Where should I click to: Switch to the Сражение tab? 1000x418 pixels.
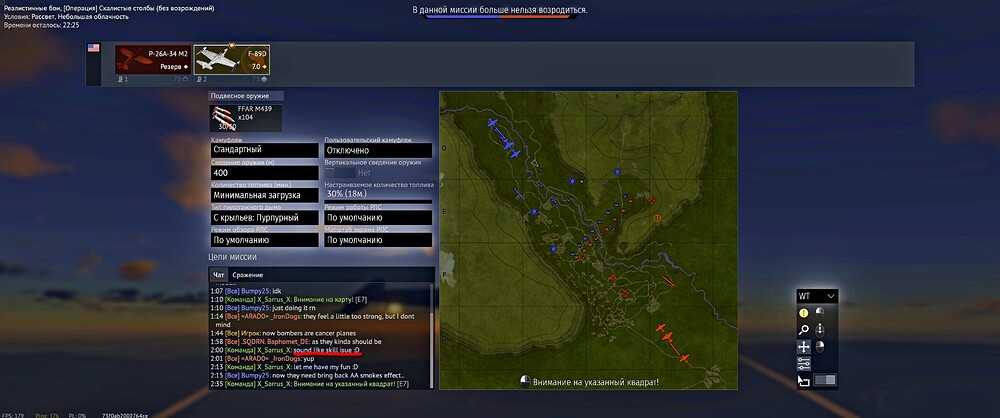point(247,275)
